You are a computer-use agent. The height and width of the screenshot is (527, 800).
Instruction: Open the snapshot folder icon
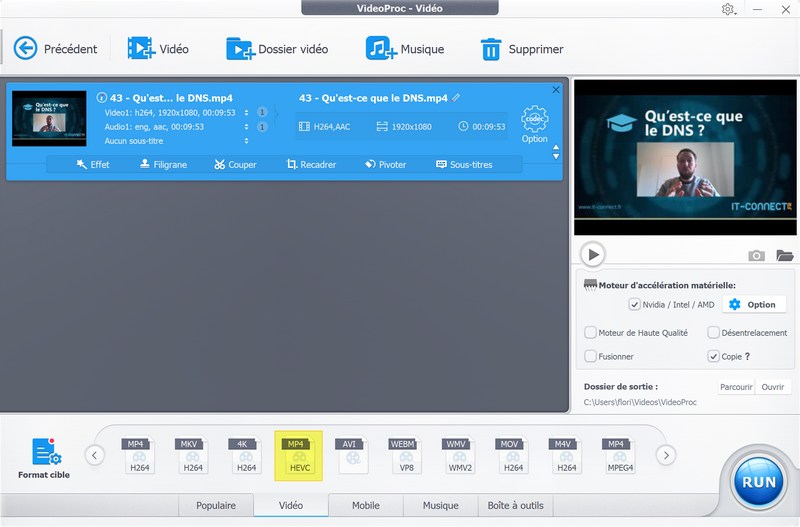785,255
